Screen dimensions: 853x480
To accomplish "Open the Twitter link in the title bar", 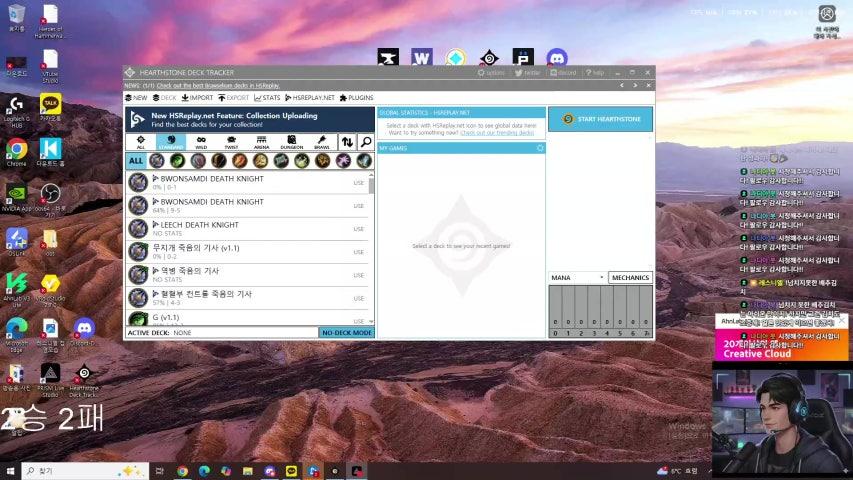I will [x=528, y=73].
